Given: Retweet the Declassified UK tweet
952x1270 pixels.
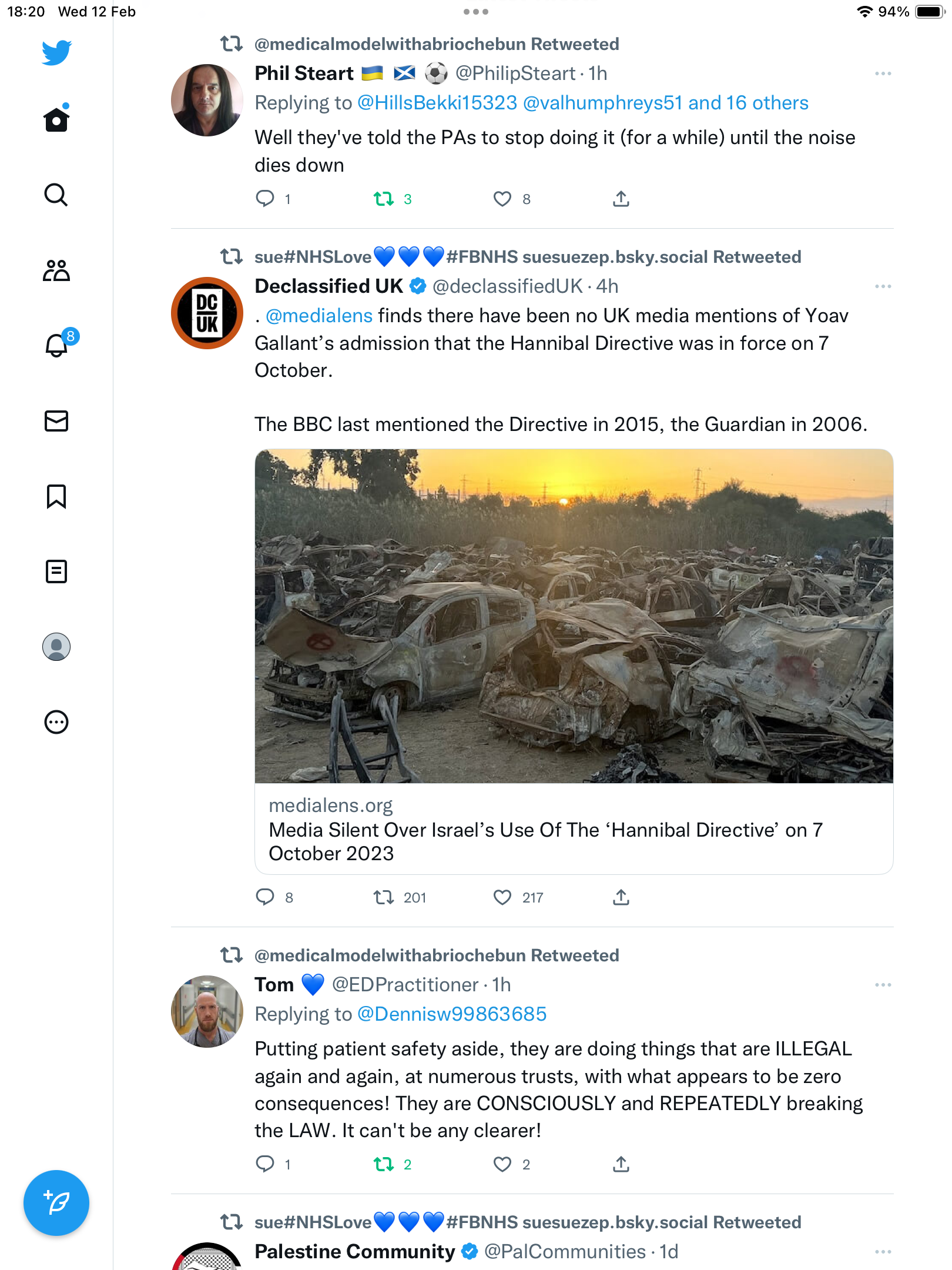Looking at the screenshot, I should [x=384, y=898].
